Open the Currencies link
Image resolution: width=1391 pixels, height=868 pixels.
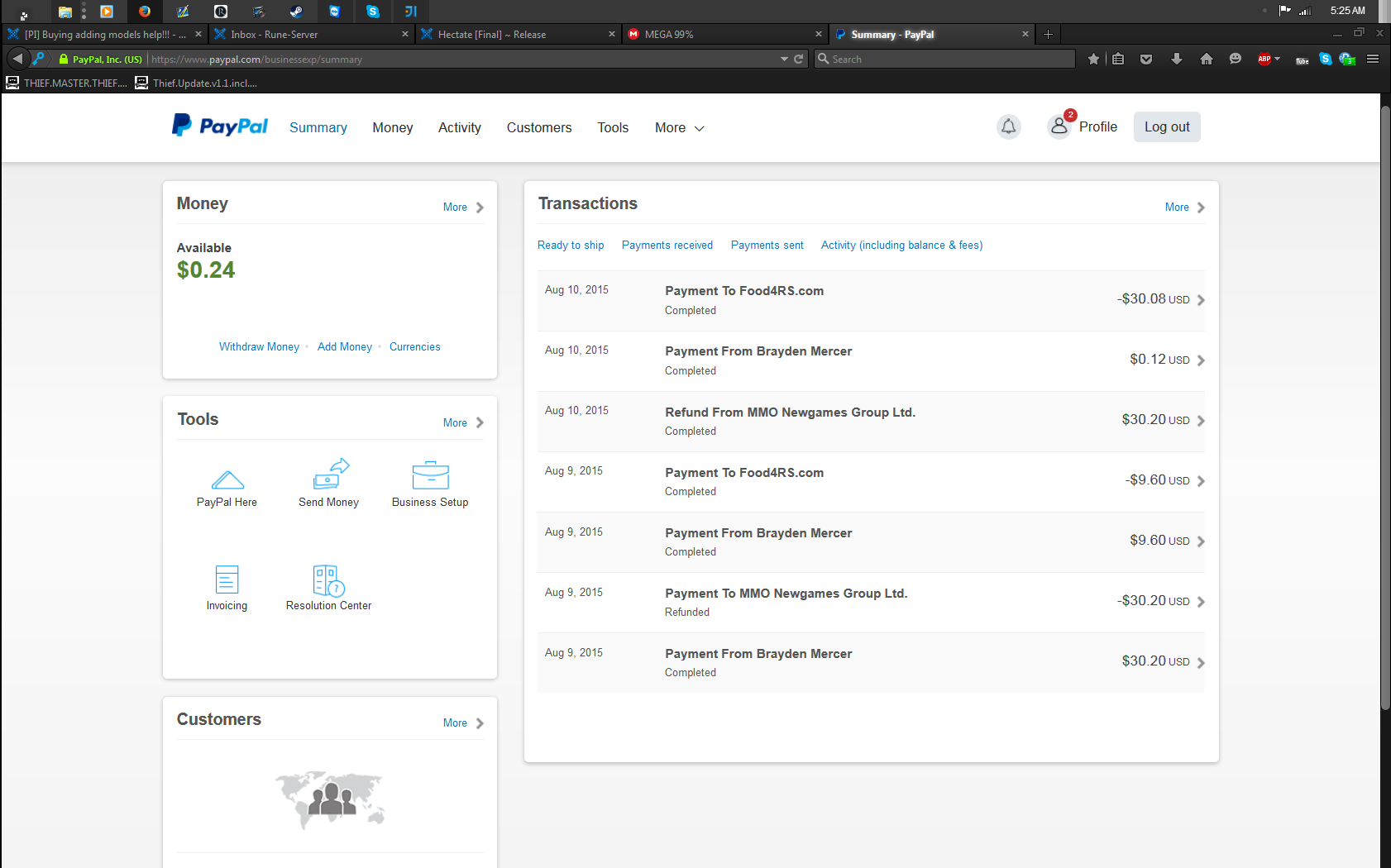(x=415, y=346)
